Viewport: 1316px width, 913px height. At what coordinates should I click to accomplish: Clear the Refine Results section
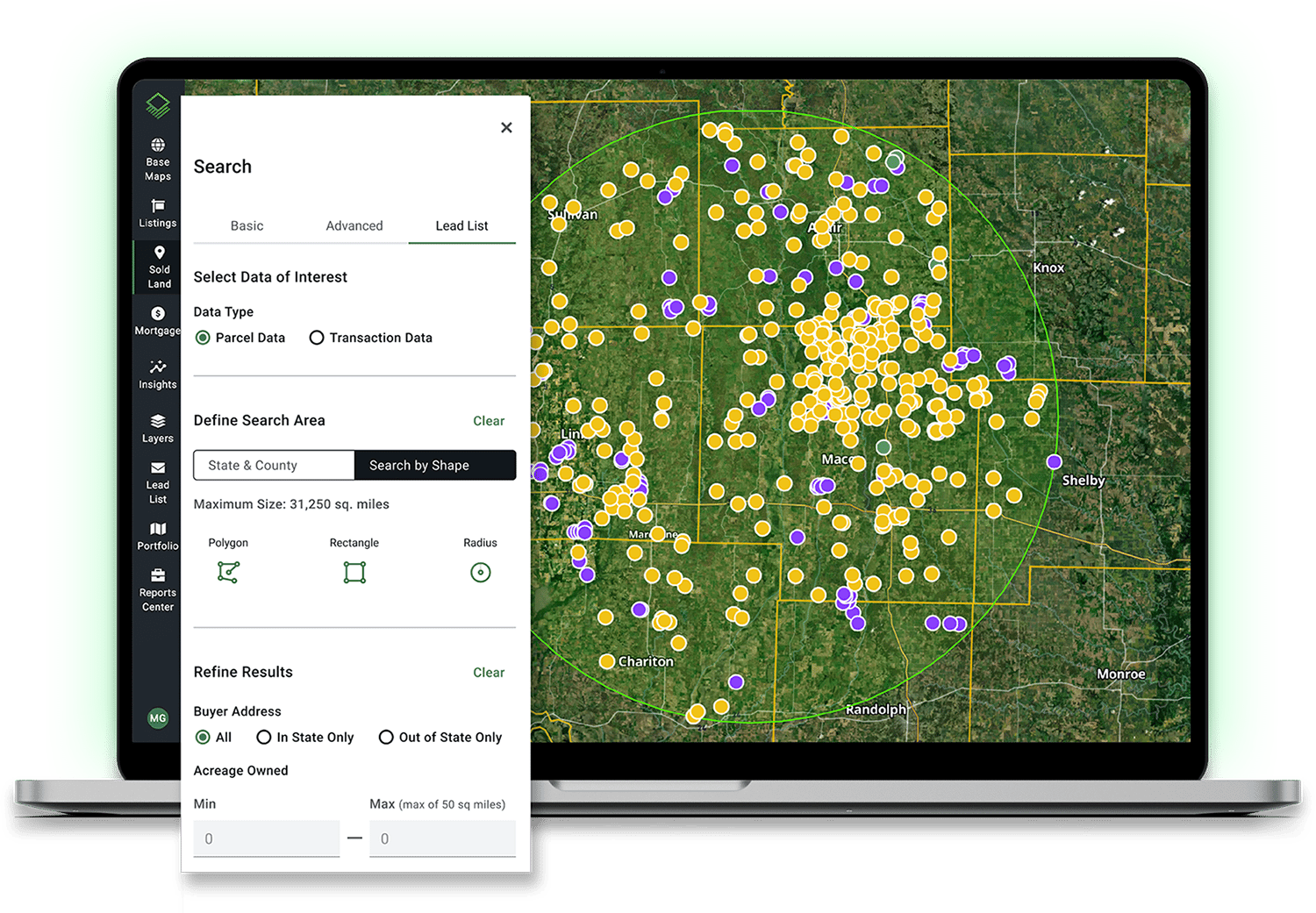489,673
